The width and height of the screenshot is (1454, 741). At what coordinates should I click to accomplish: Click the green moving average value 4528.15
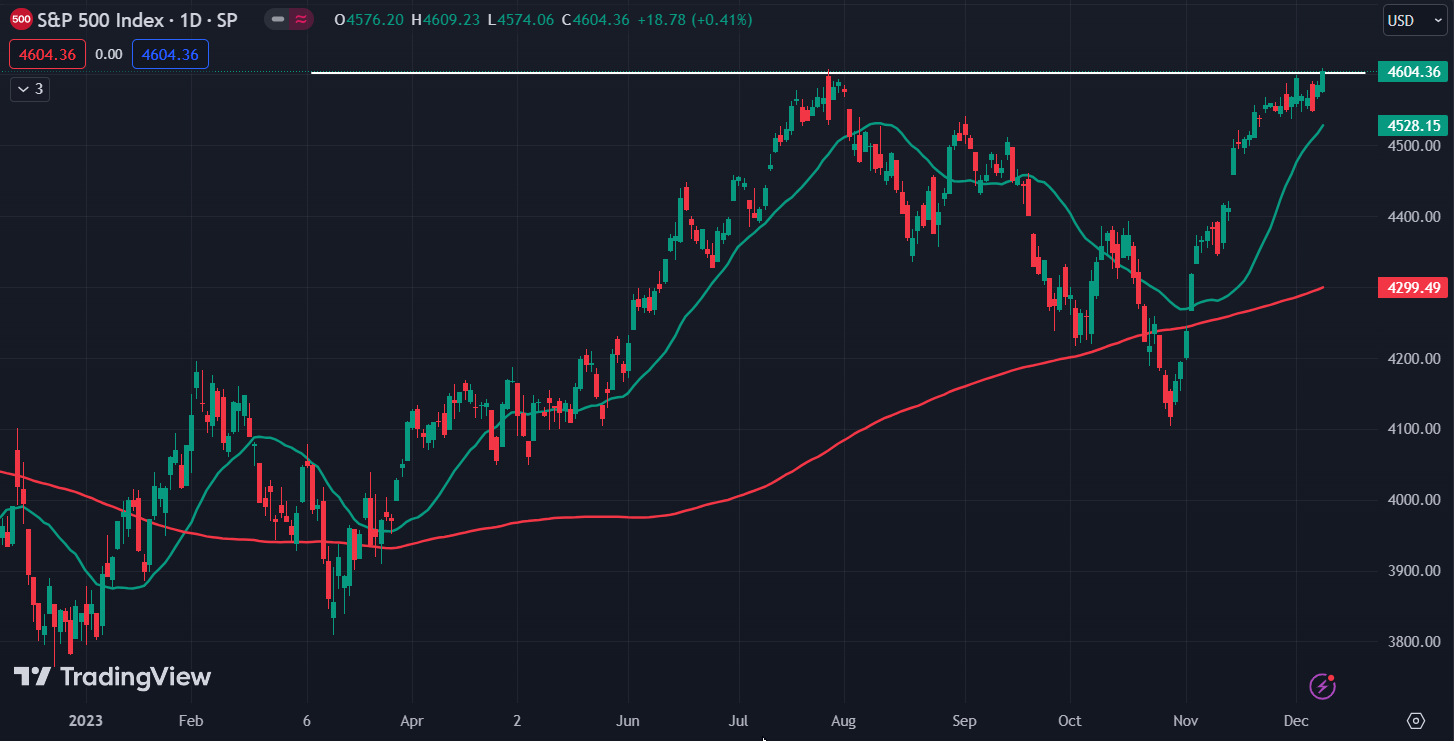[x=1412, y=125]
